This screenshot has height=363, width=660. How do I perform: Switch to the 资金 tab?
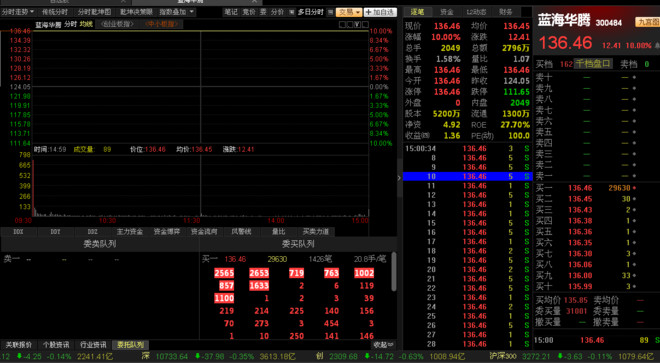tap(447, 12)
